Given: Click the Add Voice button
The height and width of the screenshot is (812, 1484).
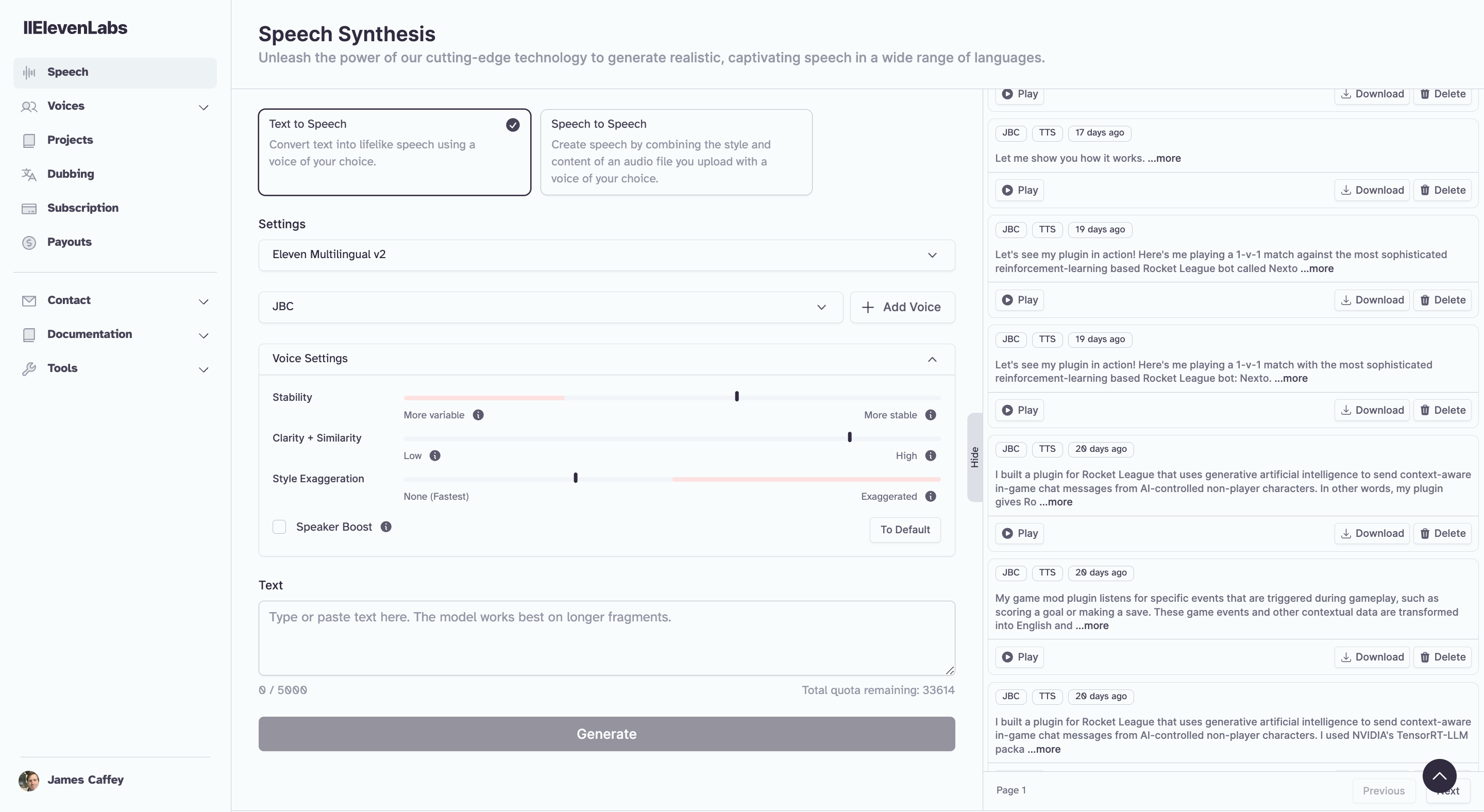Looking at the screenshot, I should pos(901,307).
